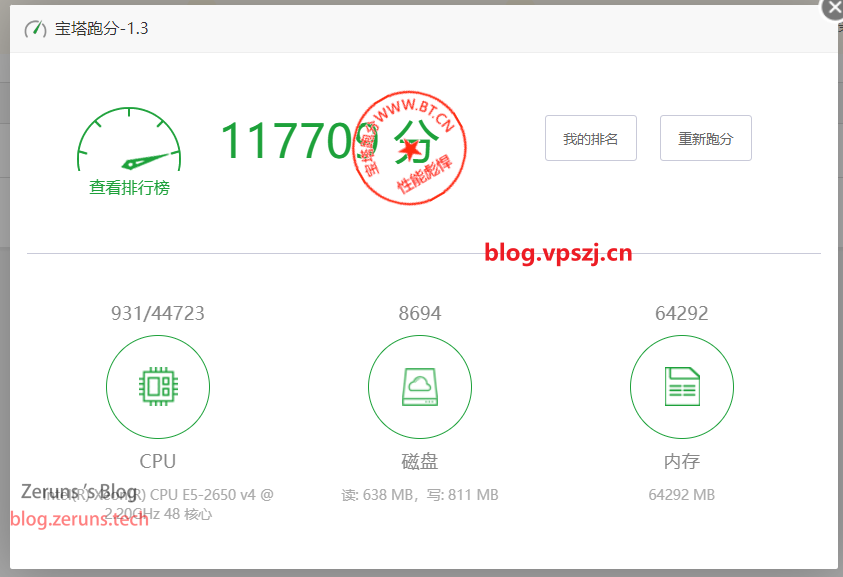Click the small gauge icon in title bar
The height and width of the screenshot is (577, 843).
tap(36, 28)
